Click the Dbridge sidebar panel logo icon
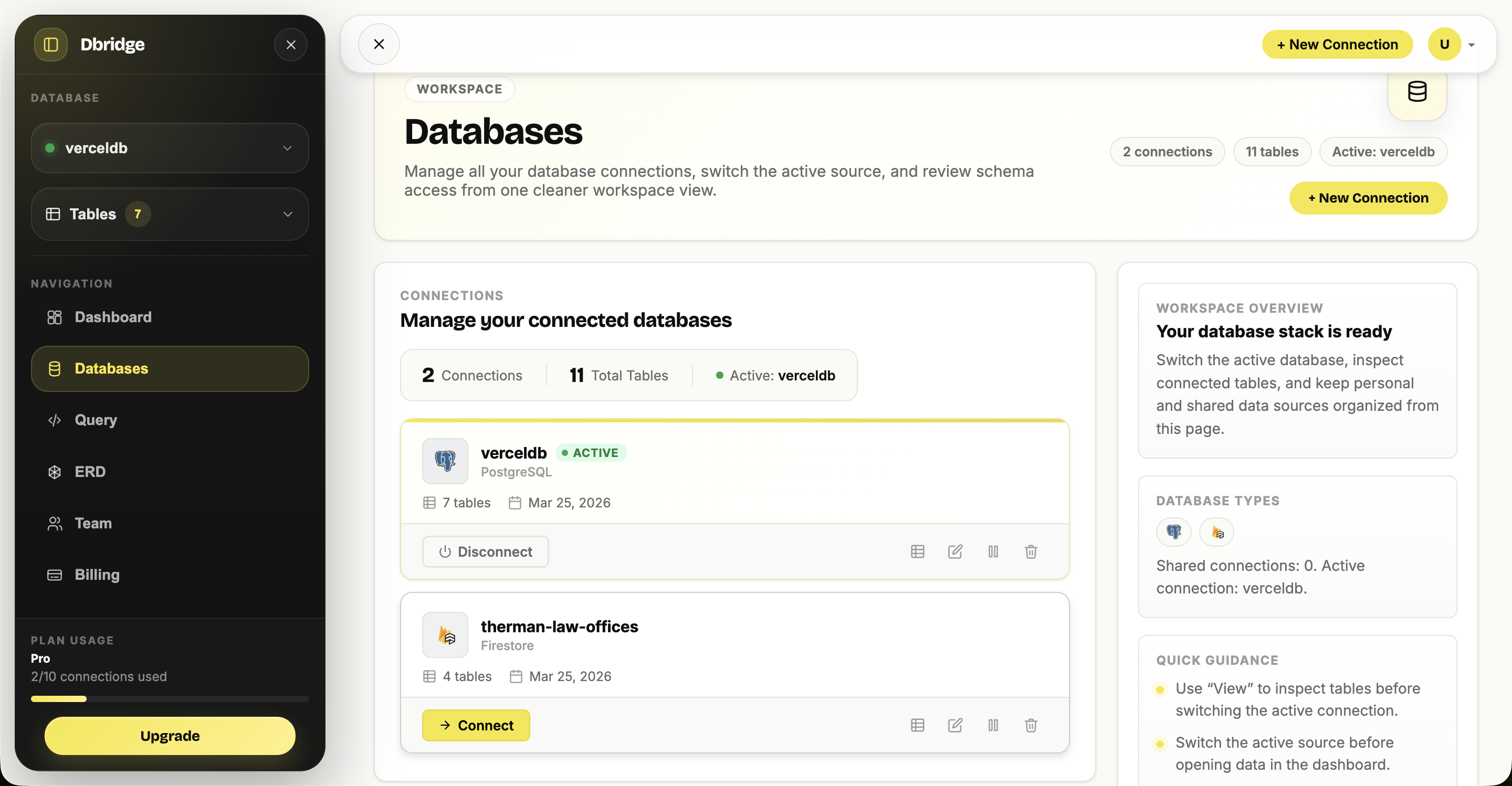The image size is (1512, 786). click(x=51, y=45)
